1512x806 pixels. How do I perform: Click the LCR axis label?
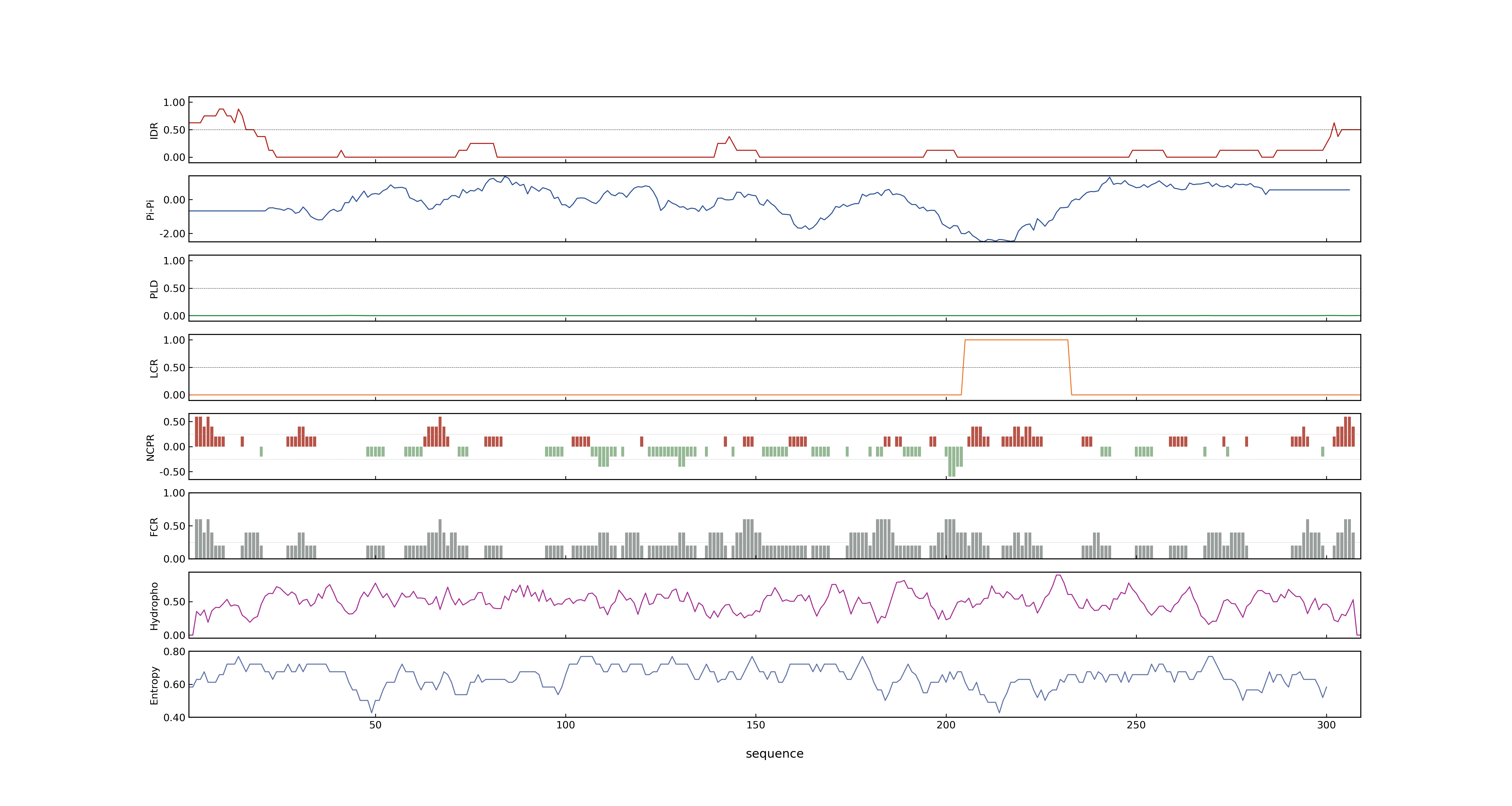154,368
